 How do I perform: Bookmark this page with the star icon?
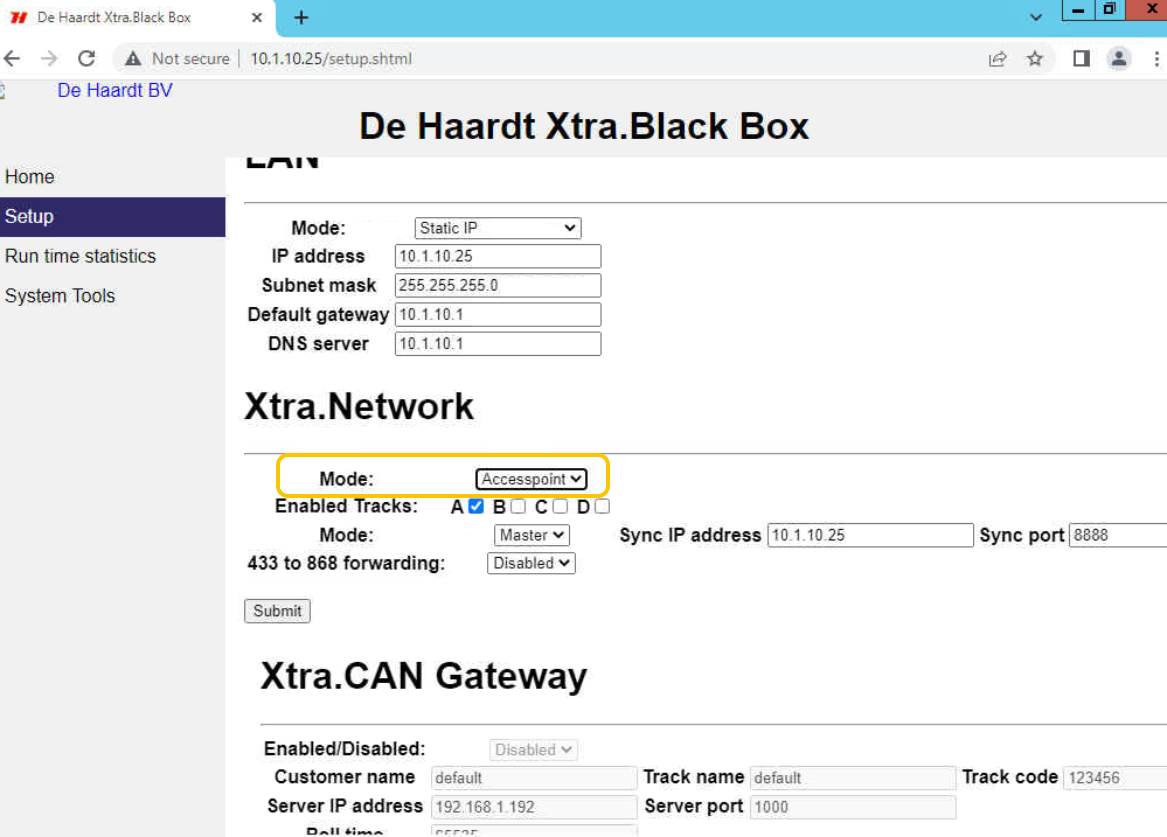1035,59
